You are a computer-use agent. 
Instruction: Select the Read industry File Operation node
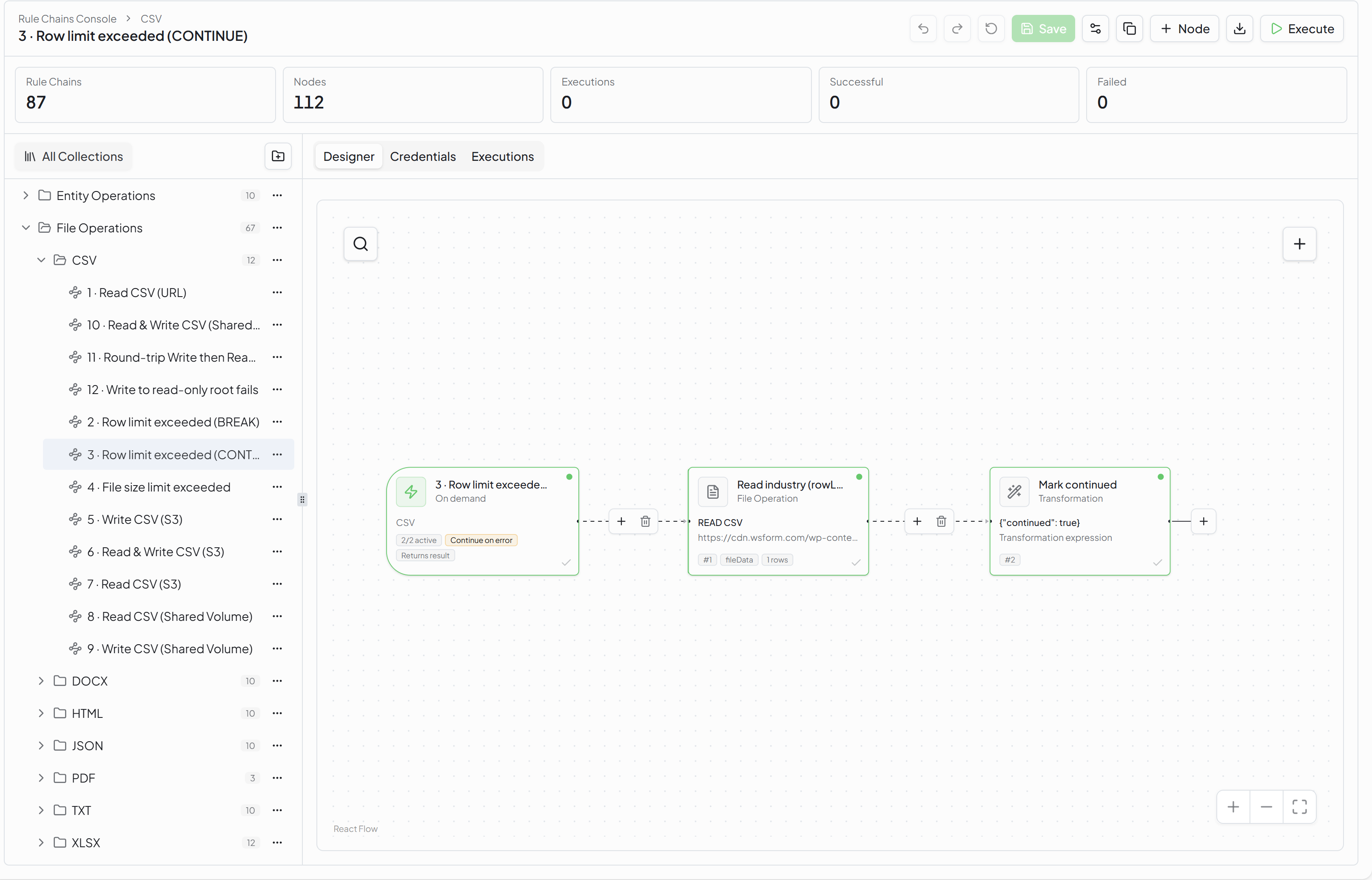coord(778,521)
